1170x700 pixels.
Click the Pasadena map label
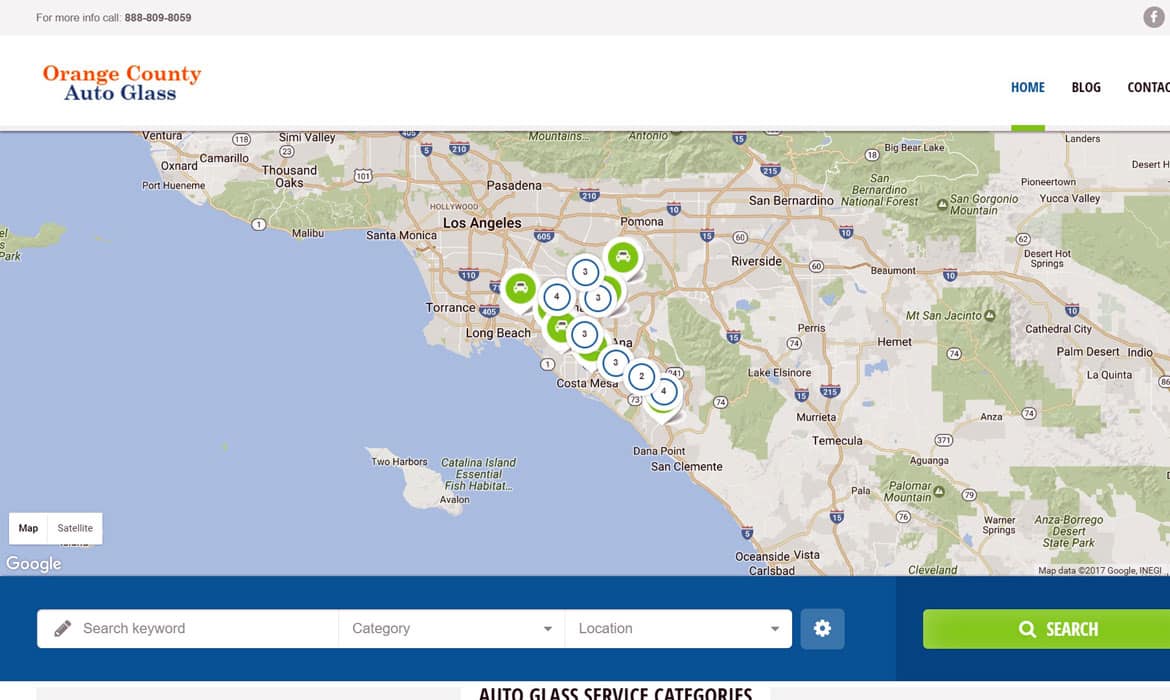click(x=514, y=185)
